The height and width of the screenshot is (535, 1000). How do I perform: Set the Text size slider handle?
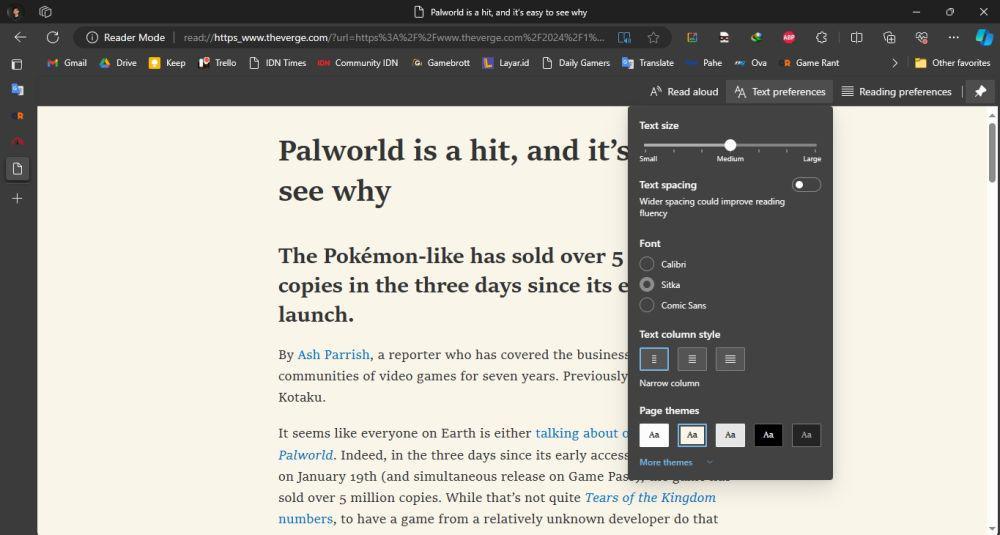[x=730, y=145]
